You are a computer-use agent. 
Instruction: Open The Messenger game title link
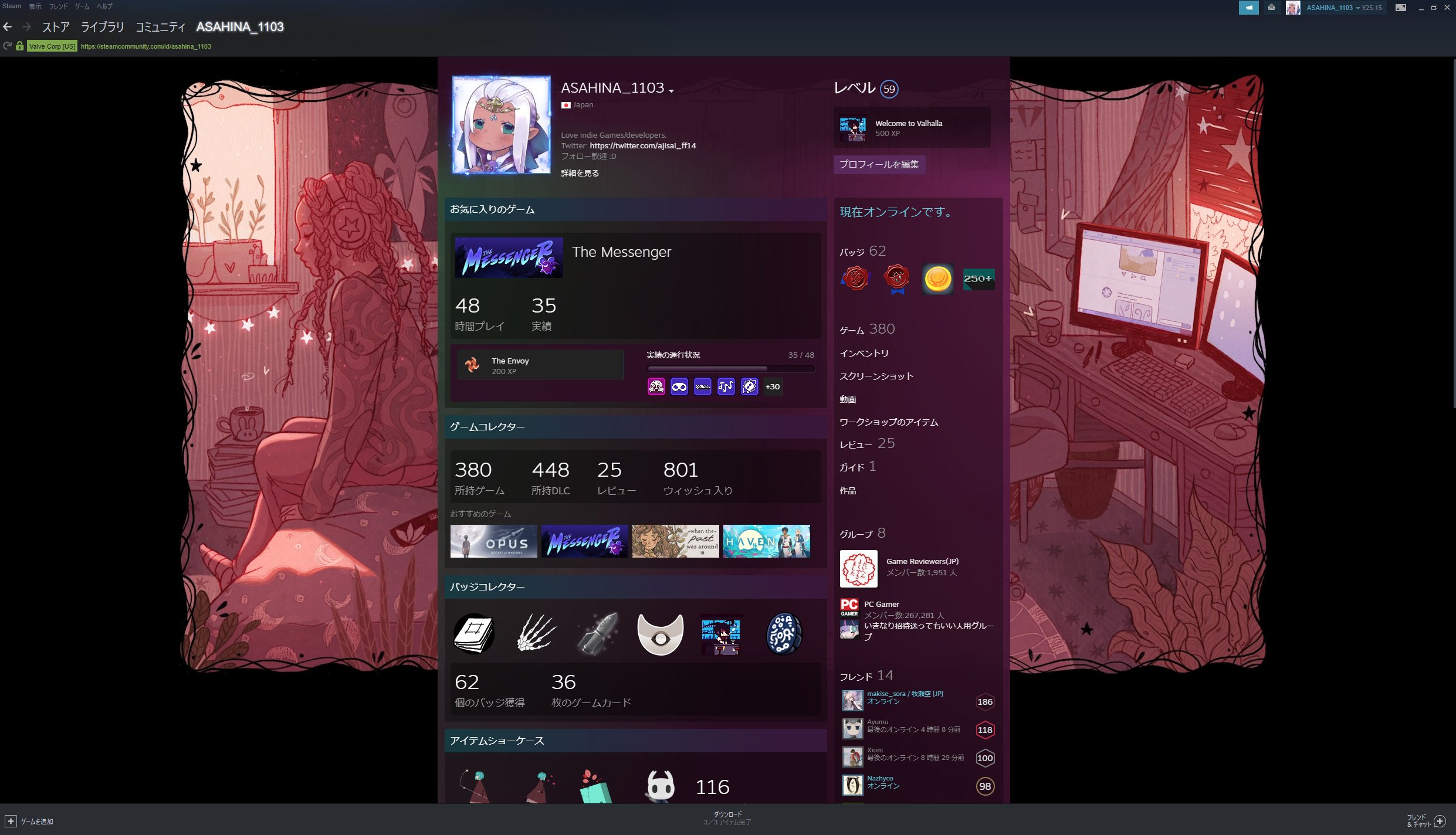click(x=621, y=252)
